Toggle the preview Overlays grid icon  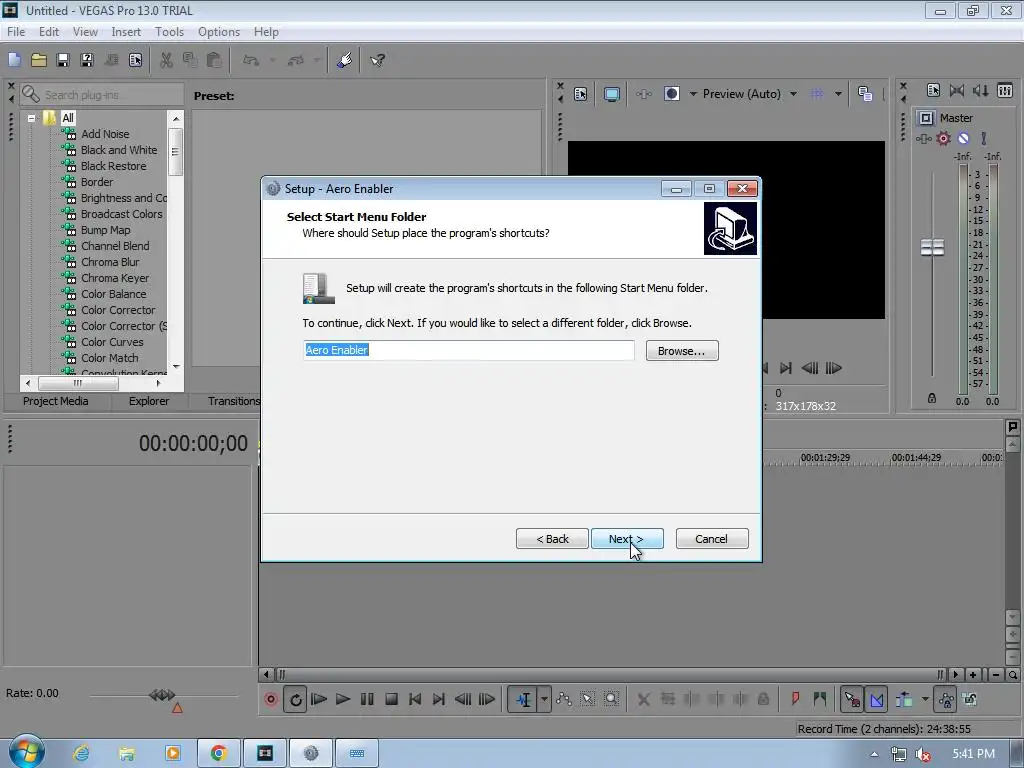[x=817, y=94]
